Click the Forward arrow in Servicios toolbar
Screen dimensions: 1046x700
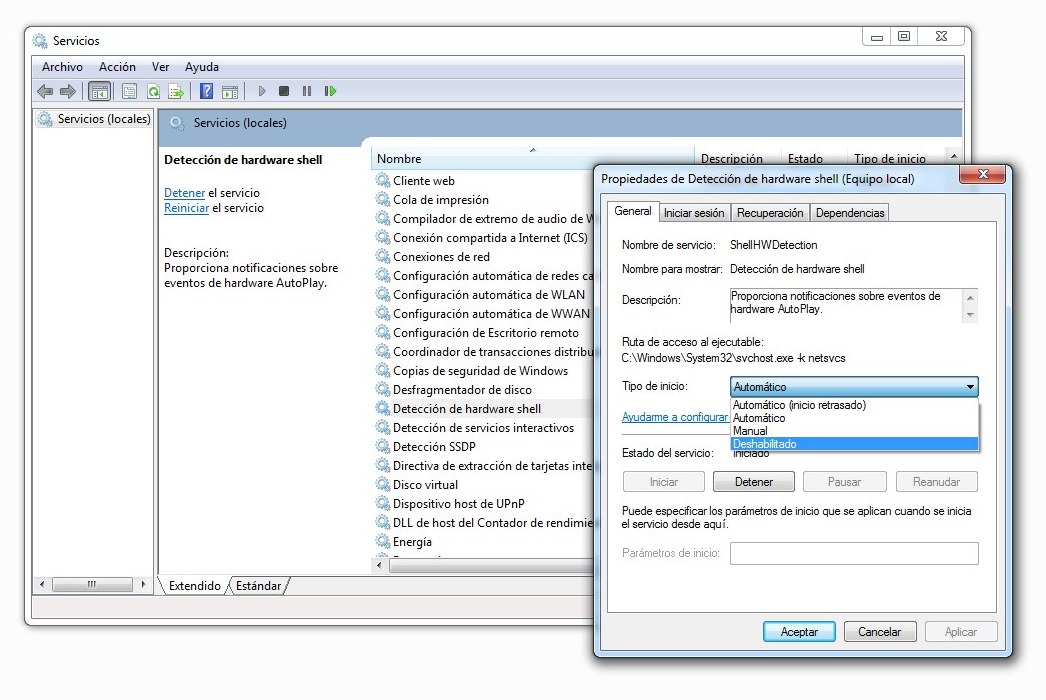click(67, 91)
